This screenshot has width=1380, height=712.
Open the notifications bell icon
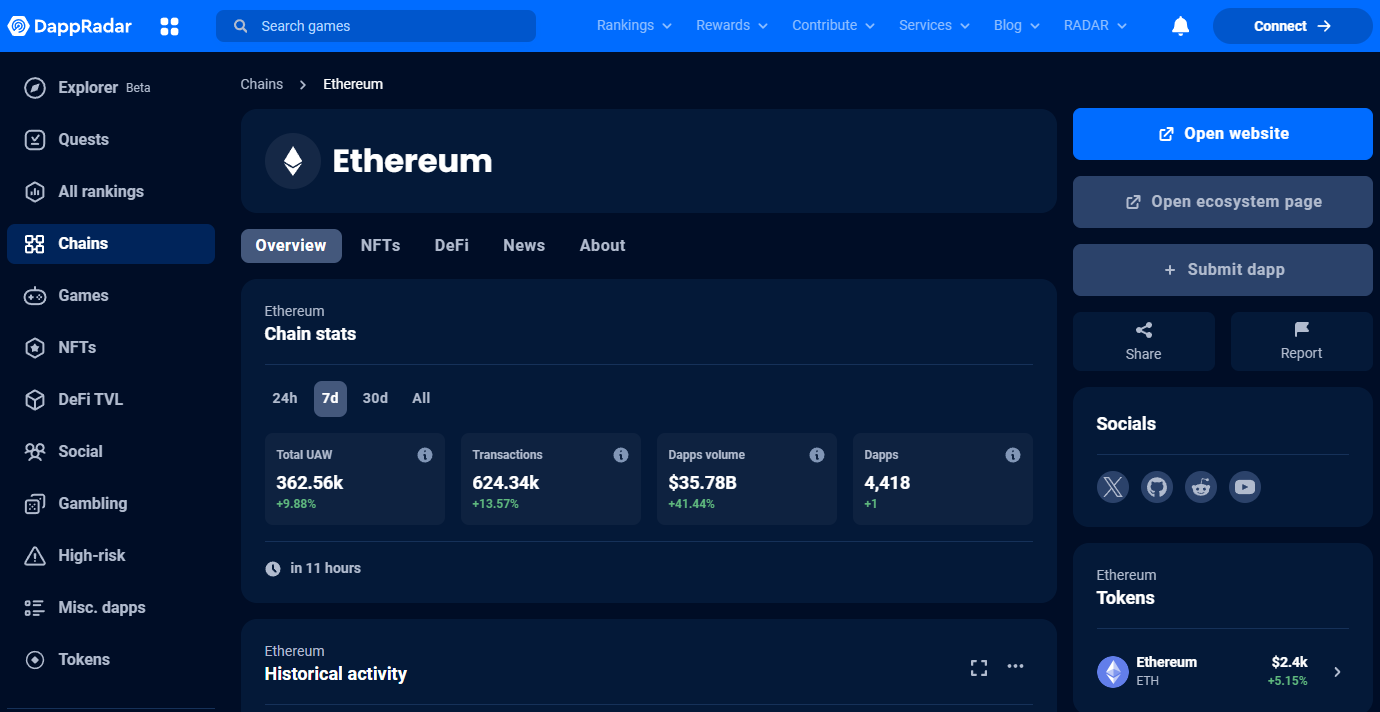pyautogui.click(x=1181, y=26)
